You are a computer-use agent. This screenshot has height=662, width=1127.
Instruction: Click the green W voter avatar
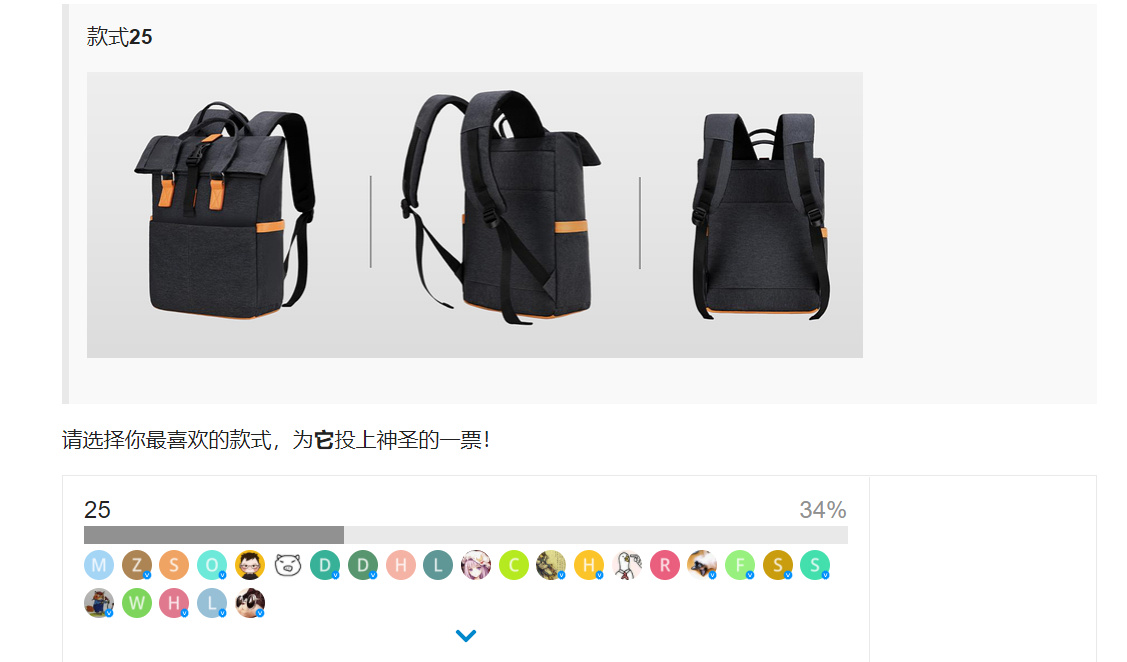[137, 602]
